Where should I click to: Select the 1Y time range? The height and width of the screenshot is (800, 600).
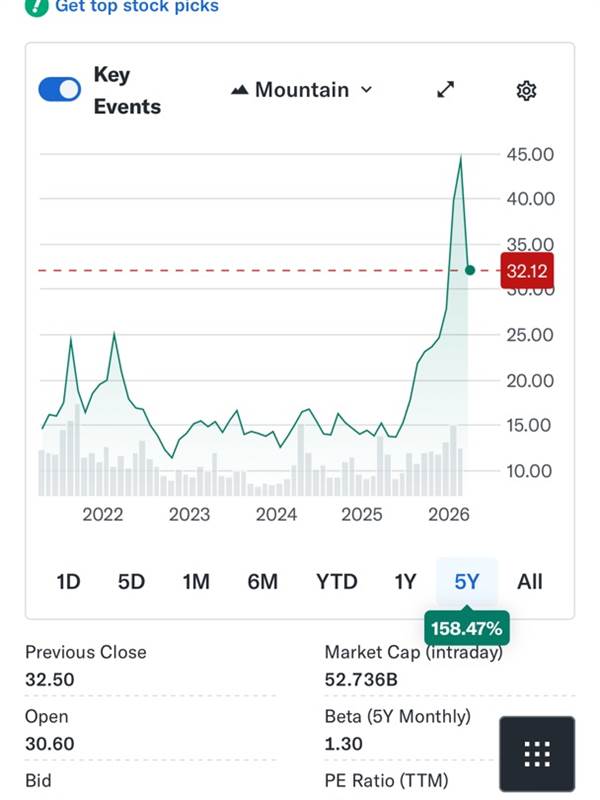point(405,581)
